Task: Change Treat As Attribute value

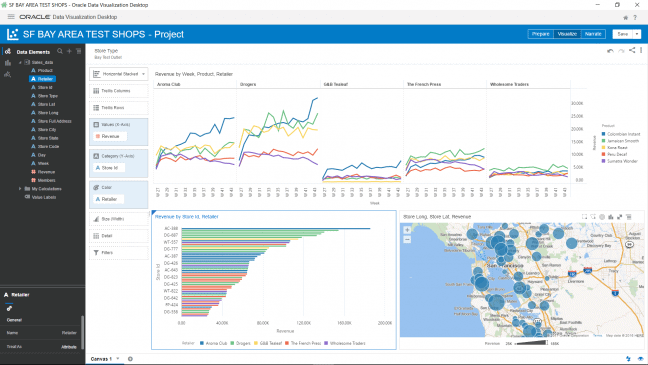Action: click(69, 347)
